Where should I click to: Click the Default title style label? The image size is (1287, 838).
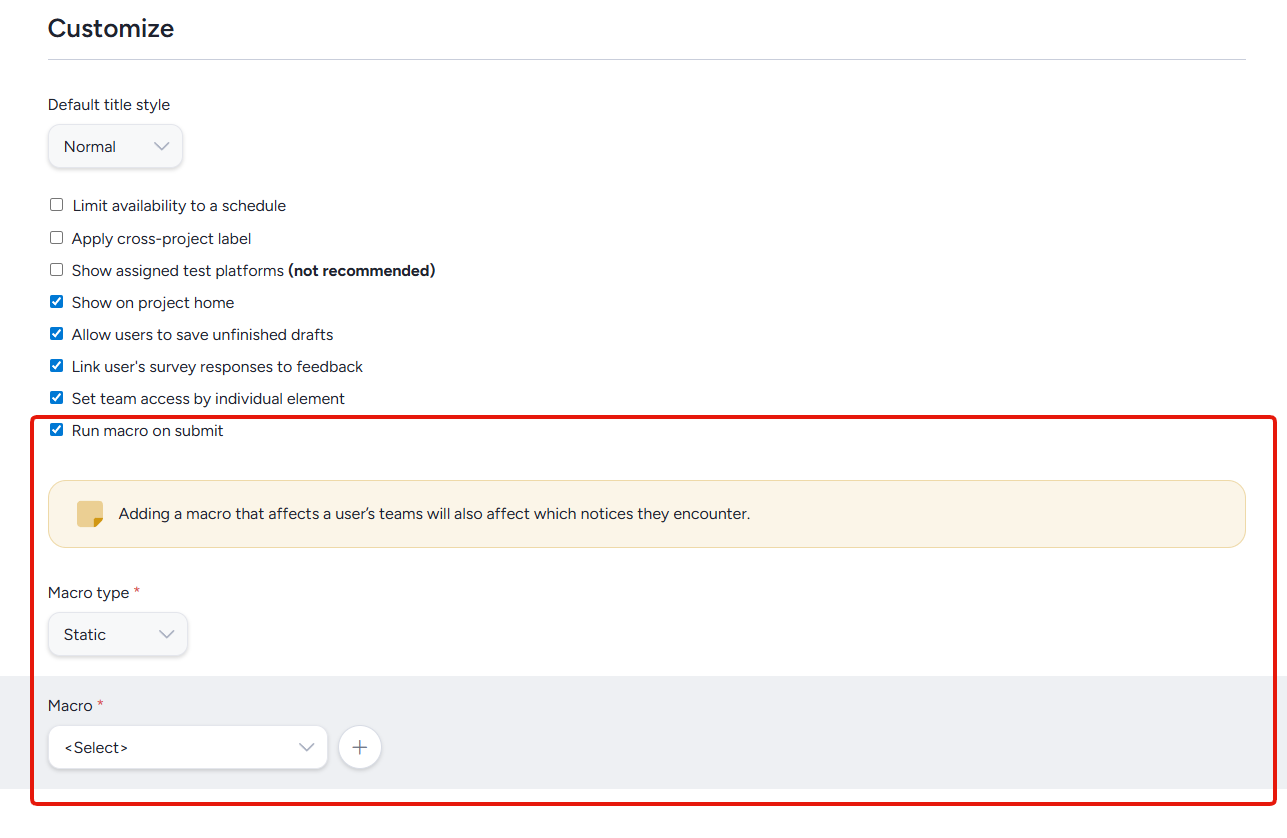point(109,105)
